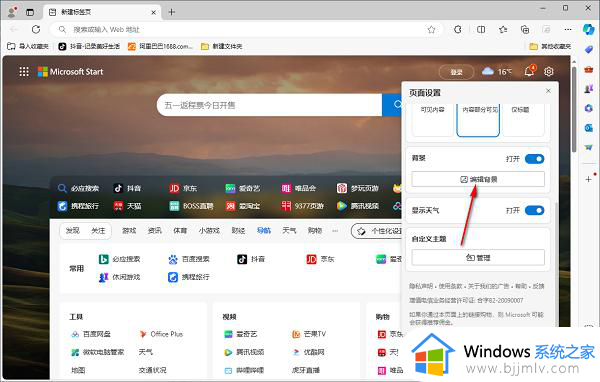This screenshot has width=600, height=382.
Task: Click the 编辑背景 edit background button
Action: (478, 179)
